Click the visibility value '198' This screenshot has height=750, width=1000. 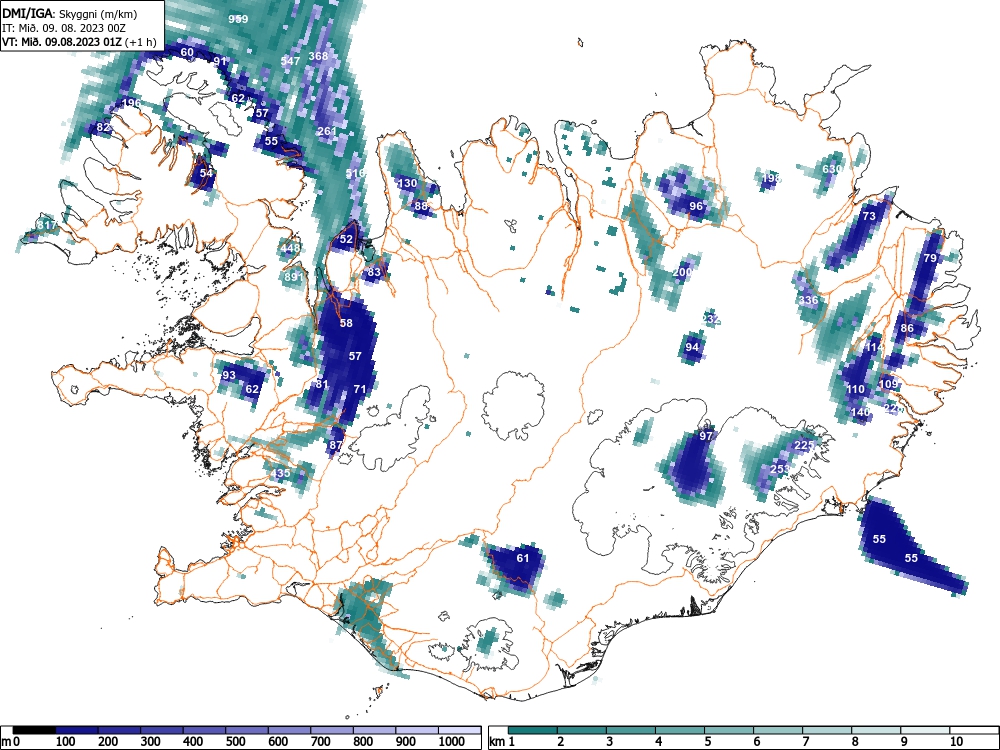(x=771, y=177)
